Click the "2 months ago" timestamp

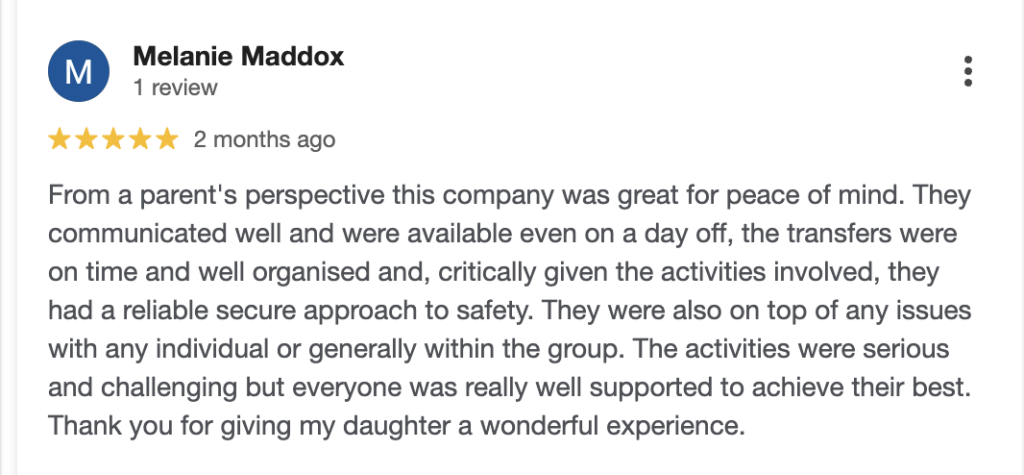265,139
